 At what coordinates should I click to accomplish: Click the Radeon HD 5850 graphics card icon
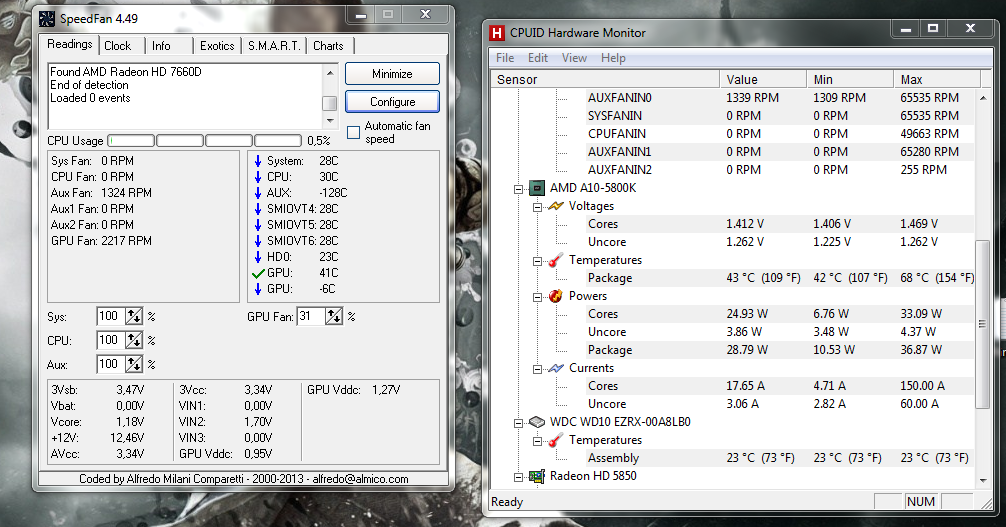click(x=536, y=476)
